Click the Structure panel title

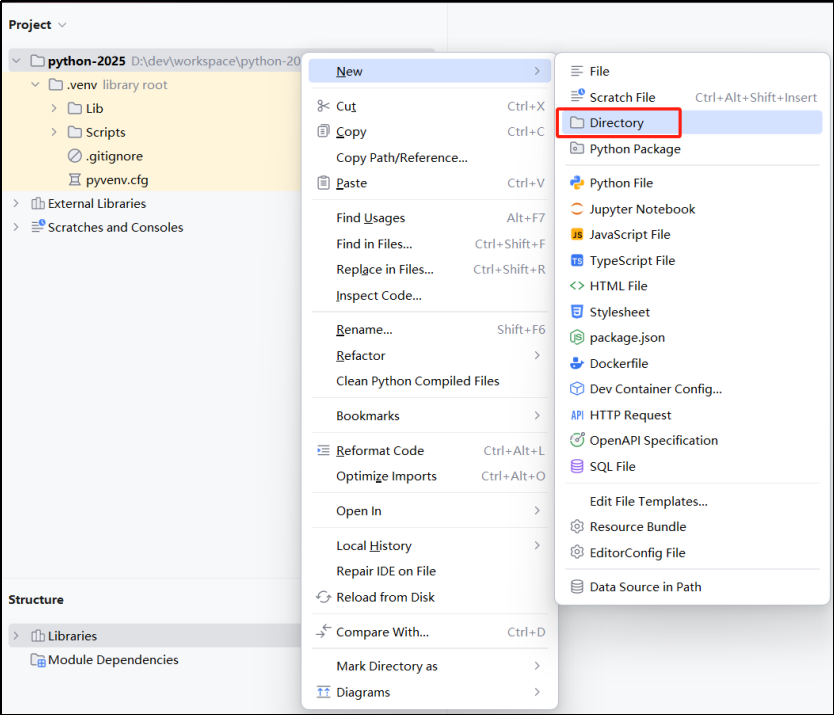click(x=36, y=600)
